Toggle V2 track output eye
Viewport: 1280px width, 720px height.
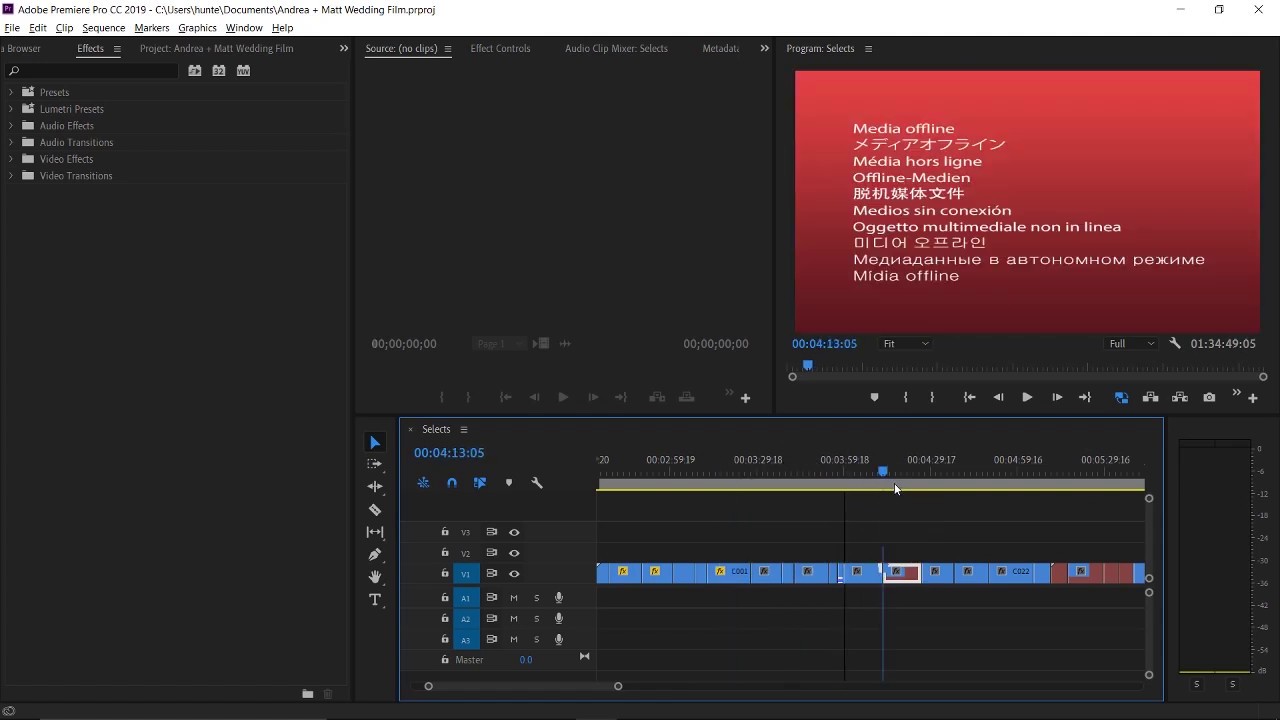click(514, 553)
